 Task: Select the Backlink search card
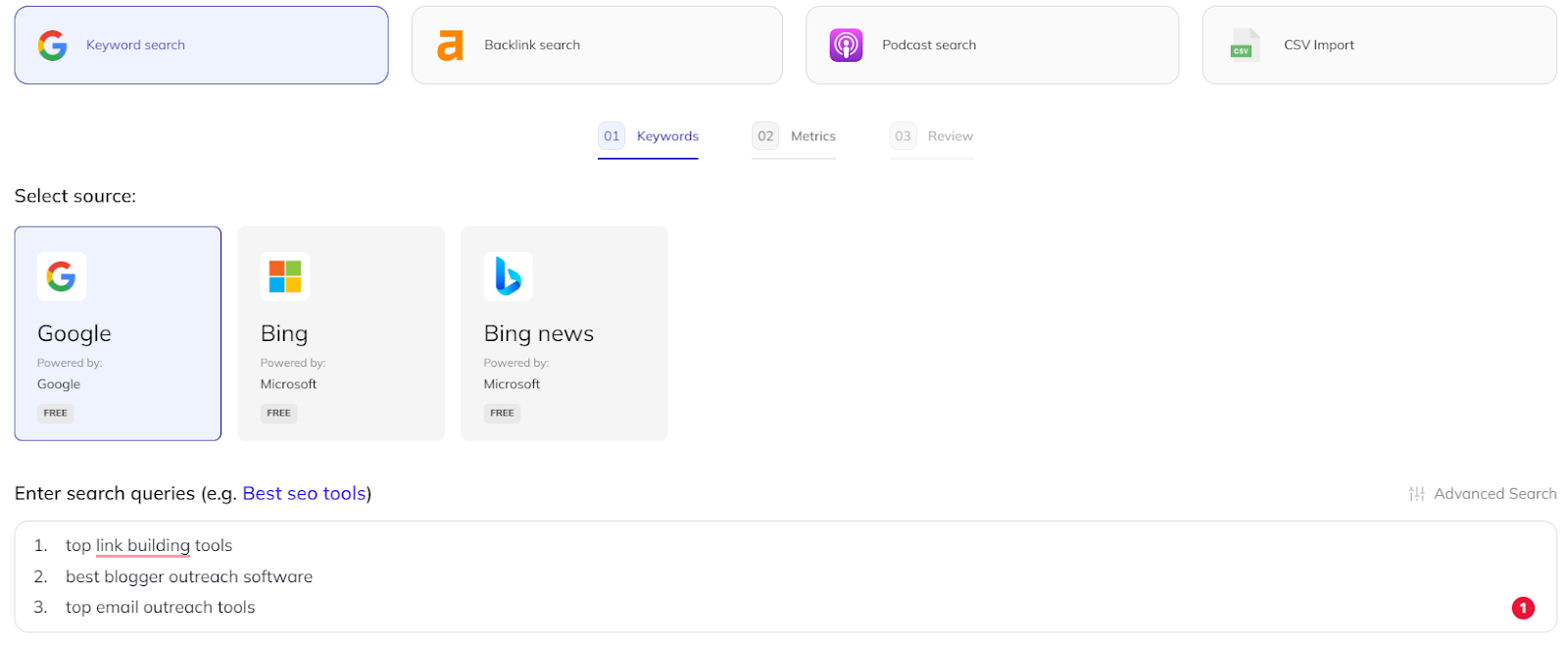597,45
